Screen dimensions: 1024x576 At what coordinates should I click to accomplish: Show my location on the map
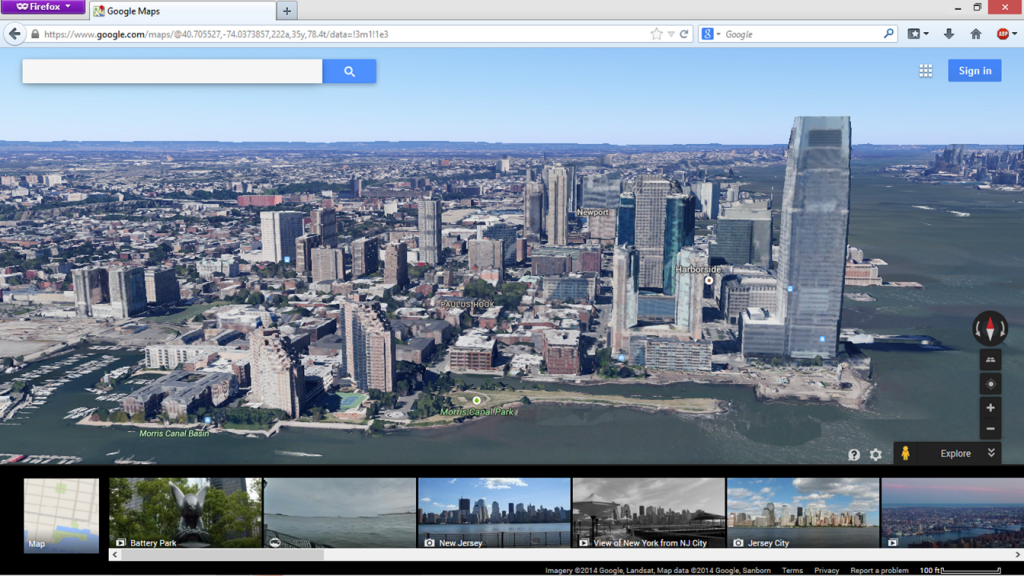(x=990, y=384)
